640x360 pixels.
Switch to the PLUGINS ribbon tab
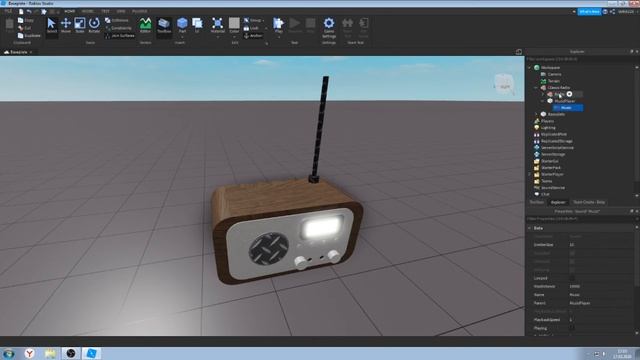pos(140,11)
